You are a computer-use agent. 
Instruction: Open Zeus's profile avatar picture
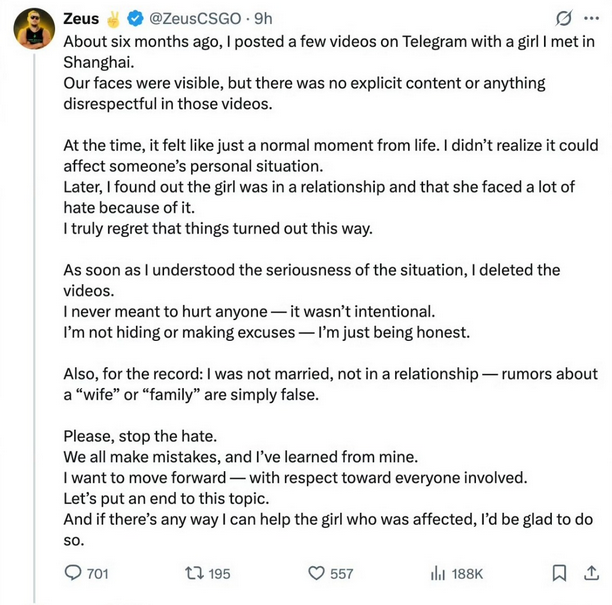[x=34, y=28]
